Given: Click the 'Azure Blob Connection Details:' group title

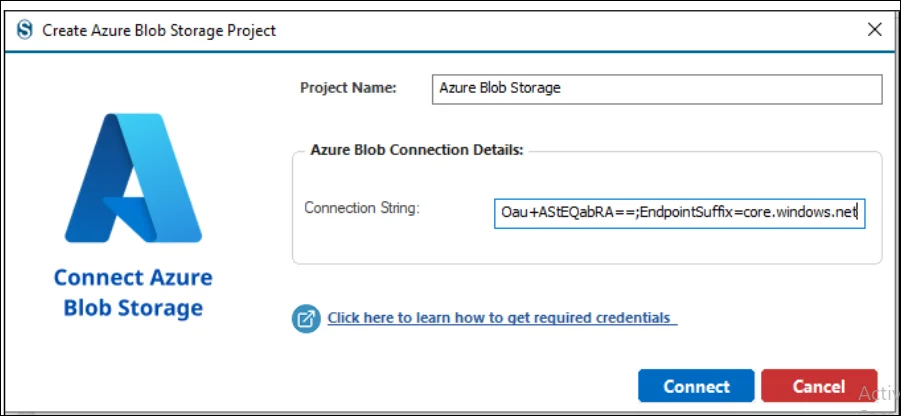Looking at the screenshot, I should pyautogui.click(x=417, y=150).
